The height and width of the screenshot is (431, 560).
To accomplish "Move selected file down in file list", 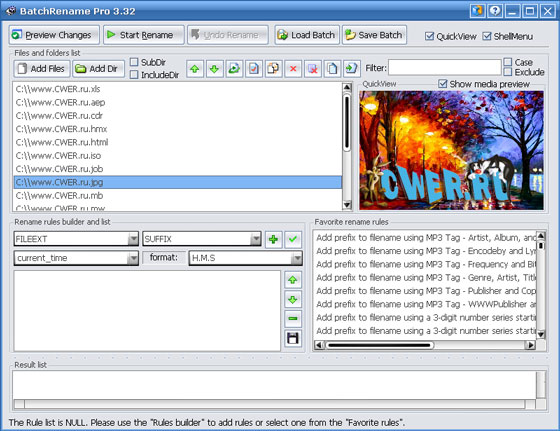I will (214, 69).
